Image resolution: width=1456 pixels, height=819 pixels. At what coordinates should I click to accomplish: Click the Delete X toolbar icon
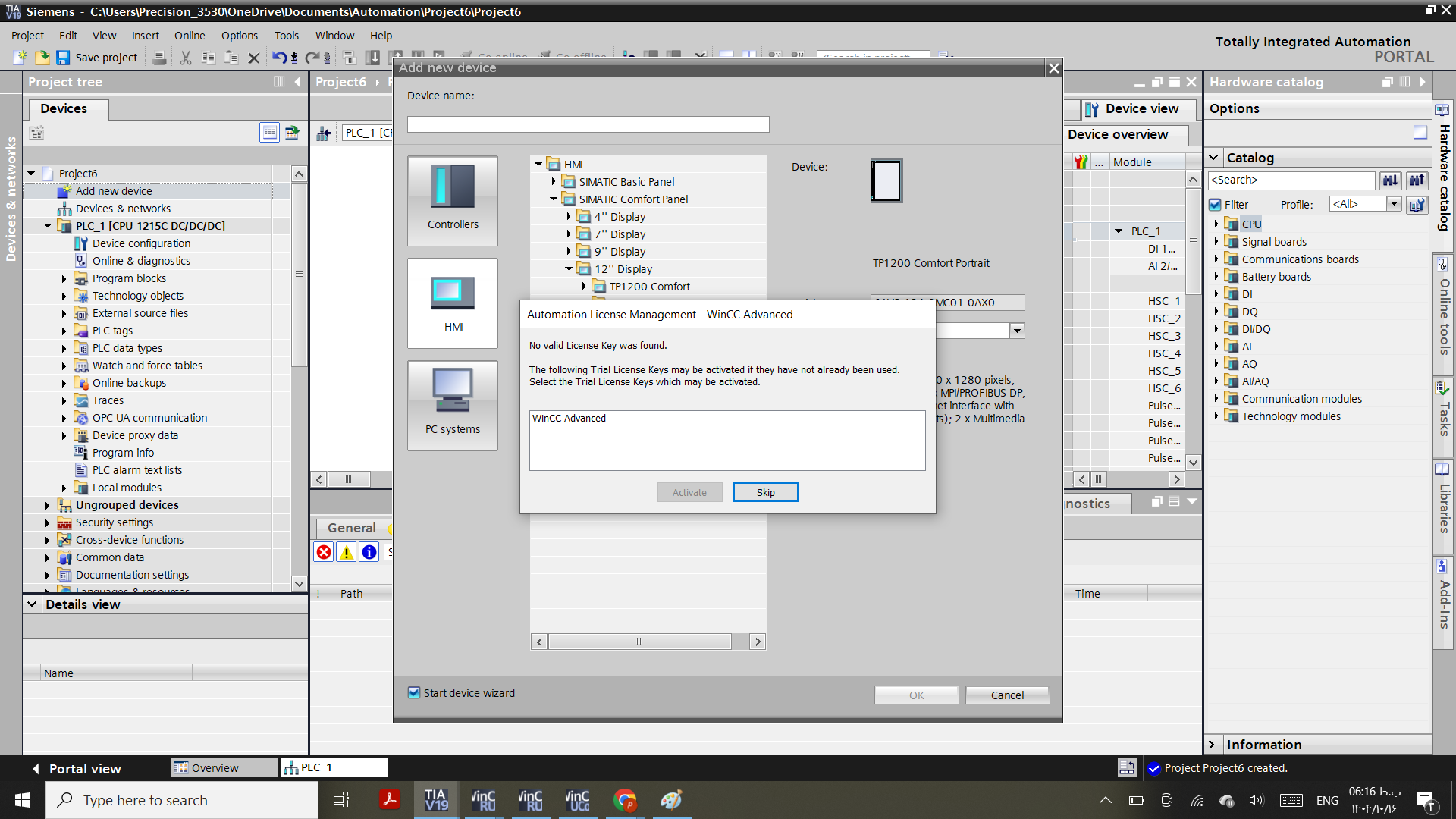click(x=254, y=57)
